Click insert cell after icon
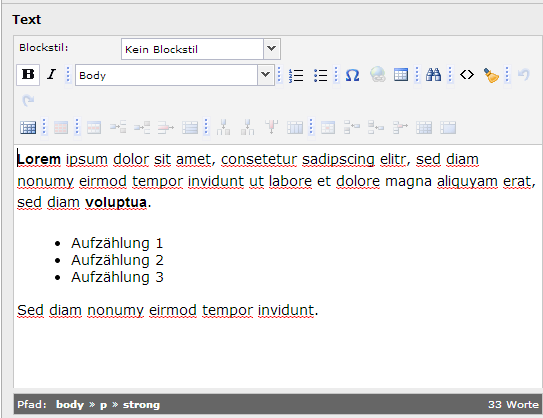 click(376, 128)
